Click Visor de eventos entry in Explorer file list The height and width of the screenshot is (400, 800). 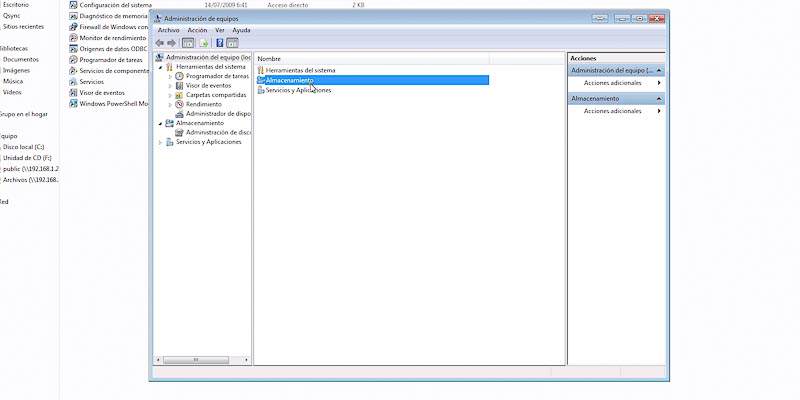(x=102, y=93)
